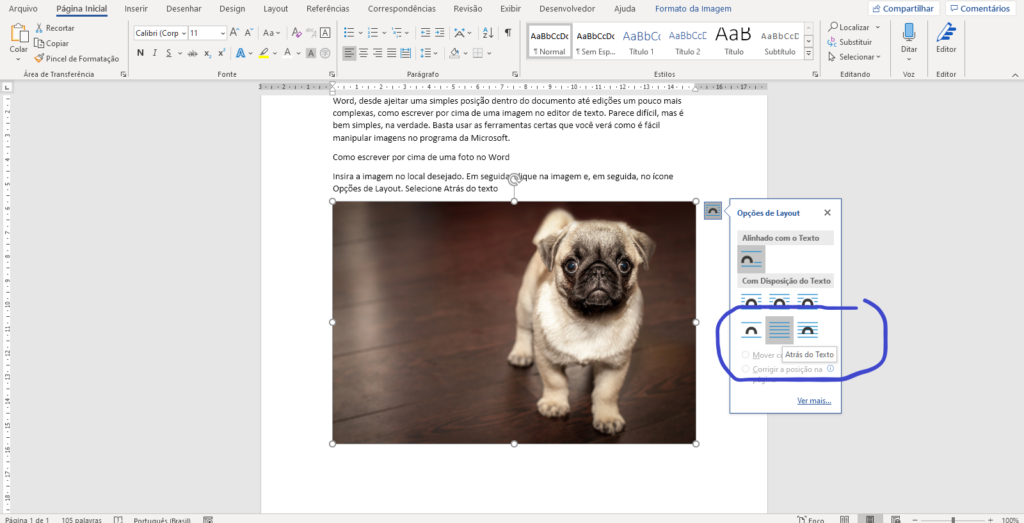Toggle subscript formatting
This screenshot has width=1024, height=523.
[207, 53]
